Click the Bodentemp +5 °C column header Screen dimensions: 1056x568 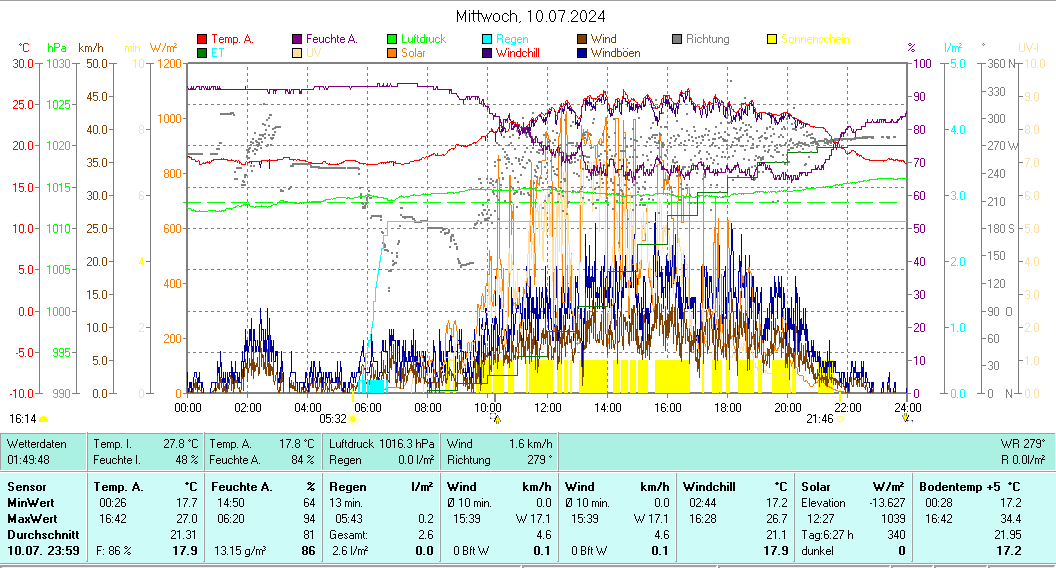tap(969, 486)
